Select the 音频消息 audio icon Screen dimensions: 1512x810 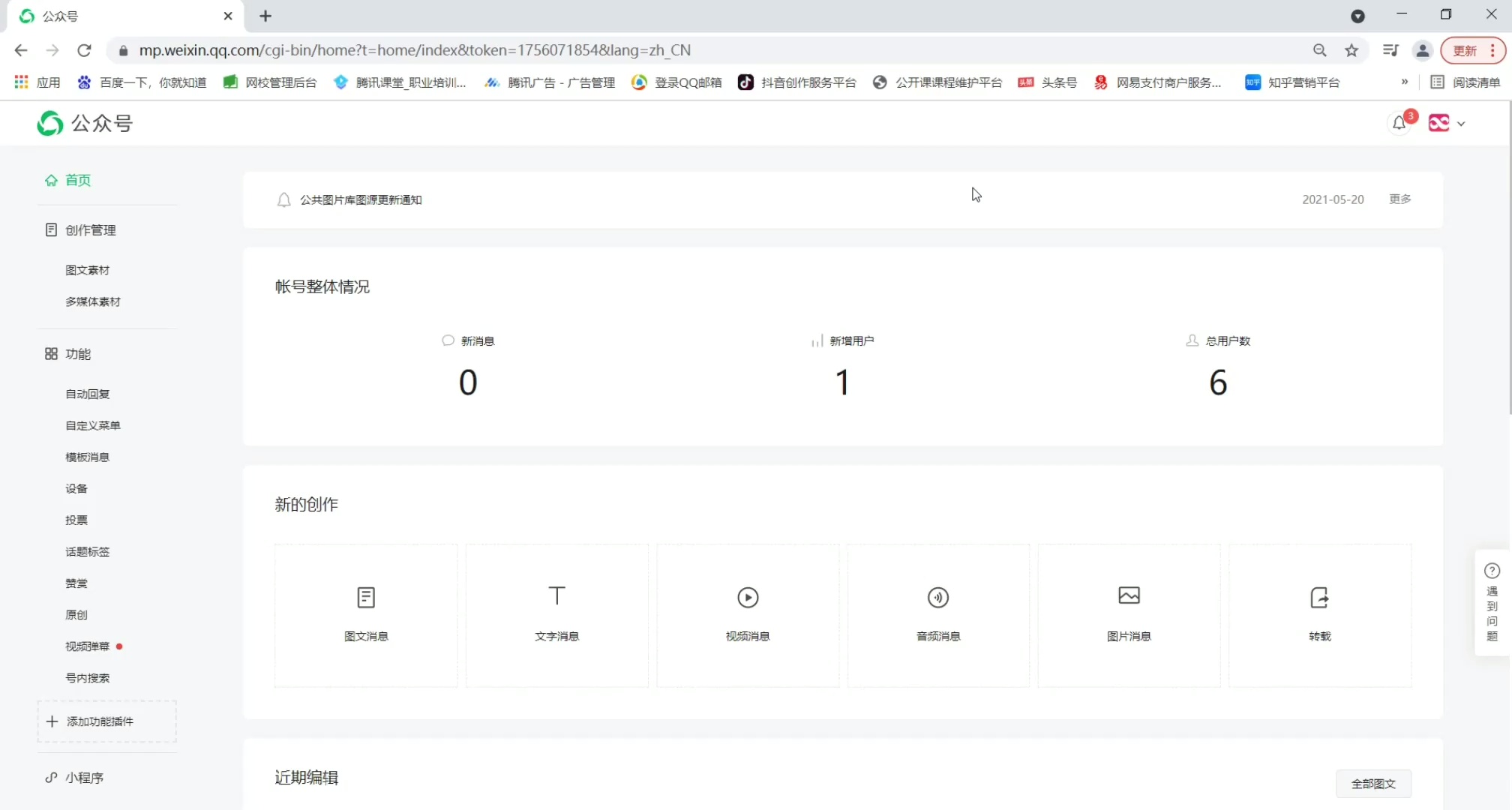(x=938, y=598)
